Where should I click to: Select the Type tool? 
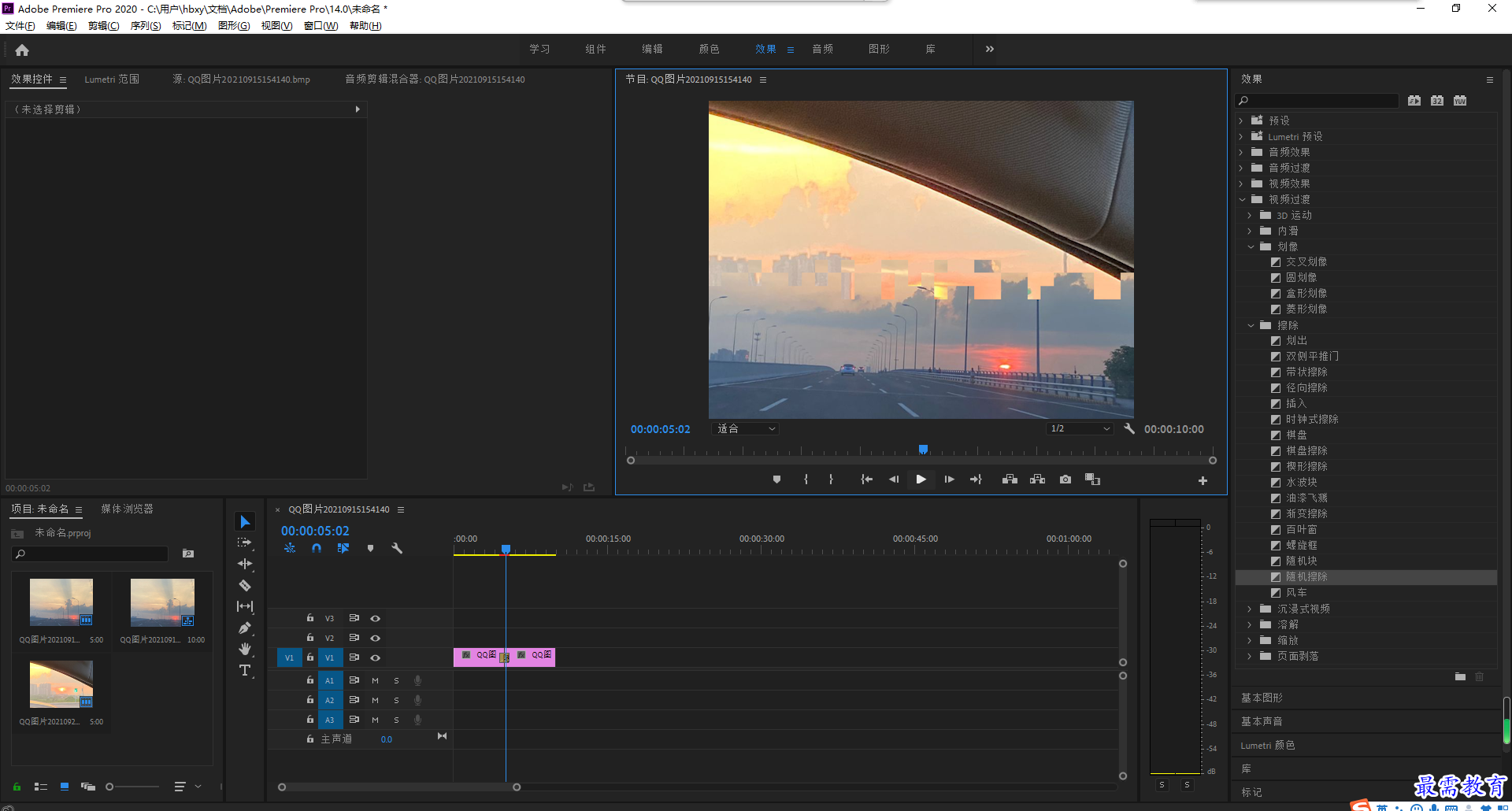[x=245, y=670]
